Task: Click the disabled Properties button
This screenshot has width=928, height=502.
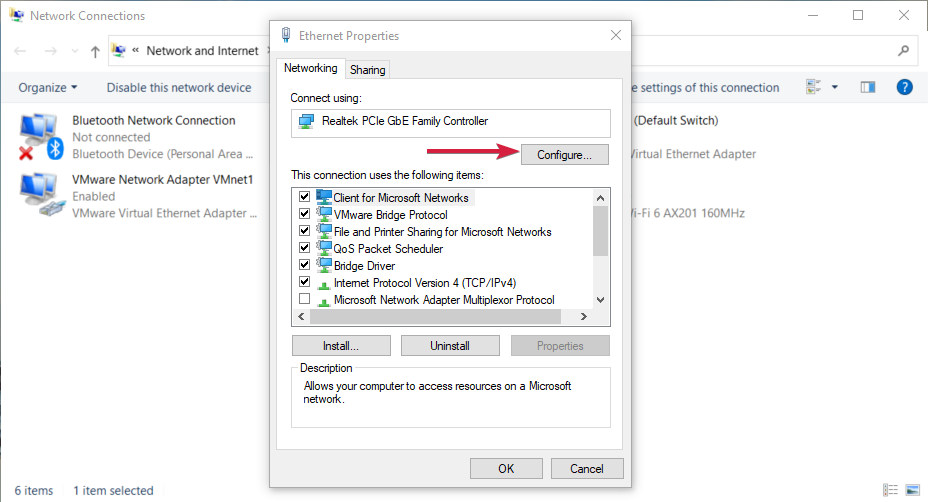Action: click(x=560, y=346)
